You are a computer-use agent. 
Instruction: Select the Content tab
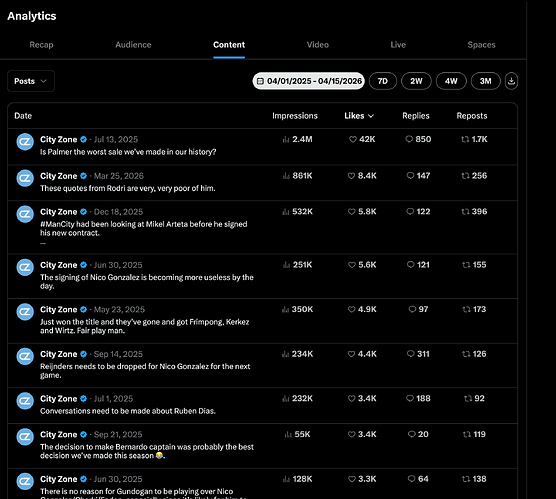pos(229,45)
